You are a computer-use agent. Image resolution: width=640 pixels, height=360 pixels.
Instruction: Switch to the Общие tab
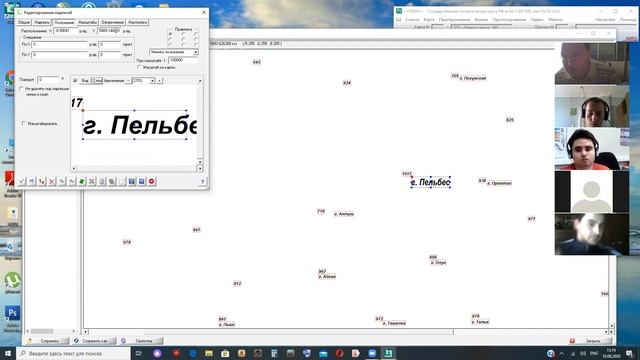coord(24,22)
